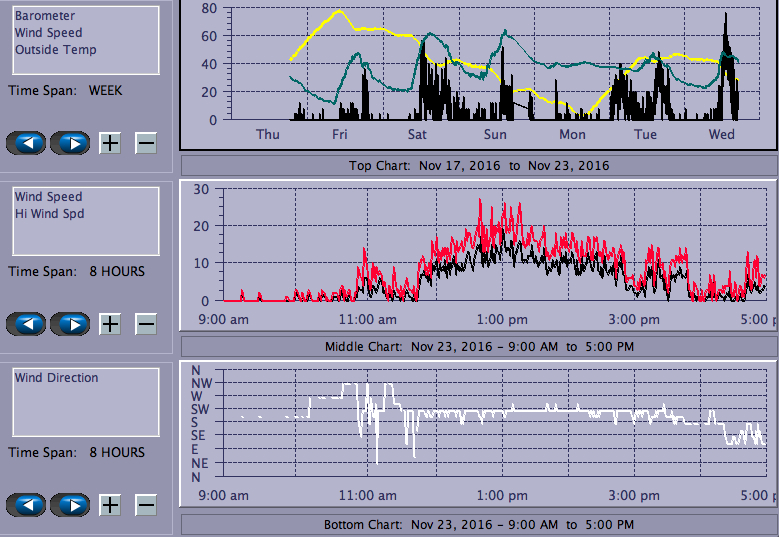This screenshot has width=779, height=537.
Task: Click the plus button for the middle chart
Action: (110, 324)
